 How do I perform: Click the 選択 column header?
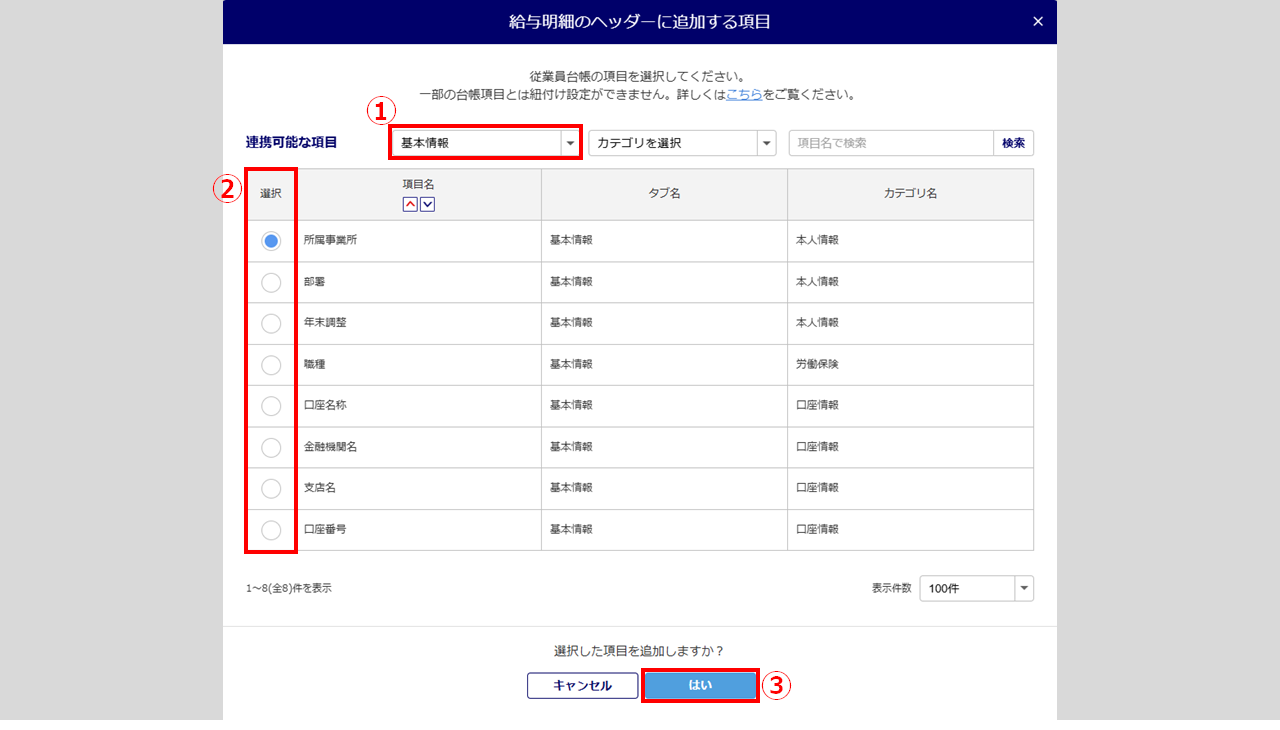click(271, 194)
